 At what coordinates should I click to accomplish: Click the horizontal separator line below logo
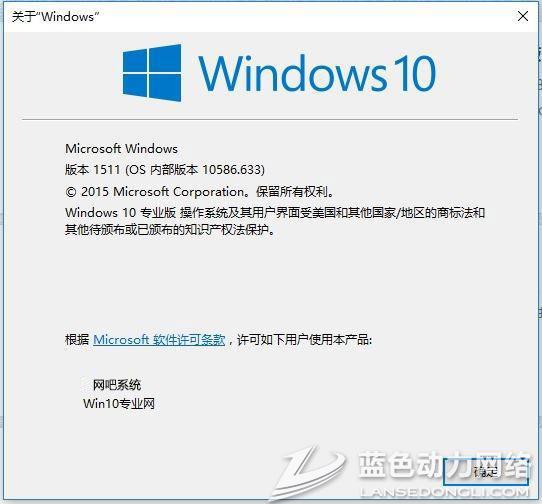click(270, 120)
